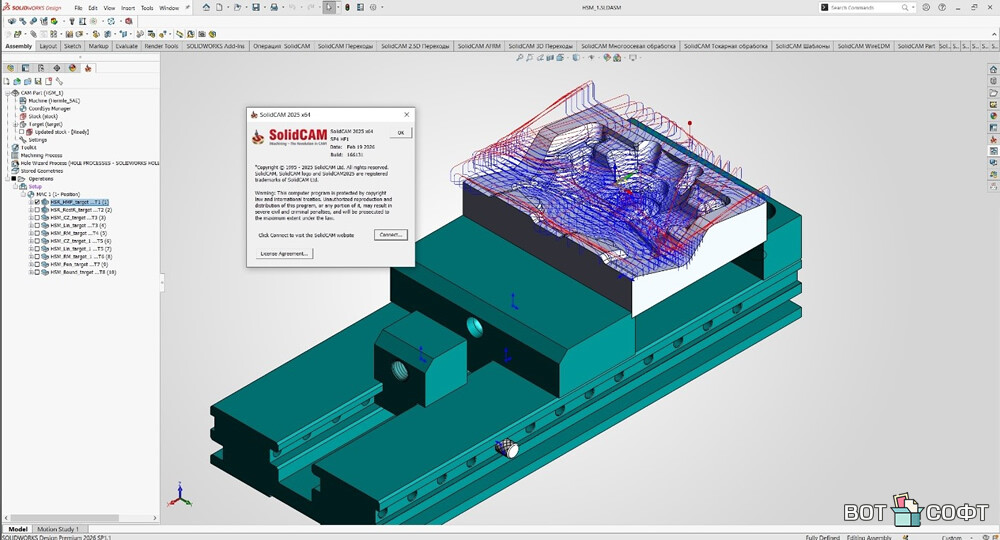The height and width of the screenshot is (540, 1000).
Task: Open SOLIDWORKS Resources home icon in task pane
Action: pos(993,69)
